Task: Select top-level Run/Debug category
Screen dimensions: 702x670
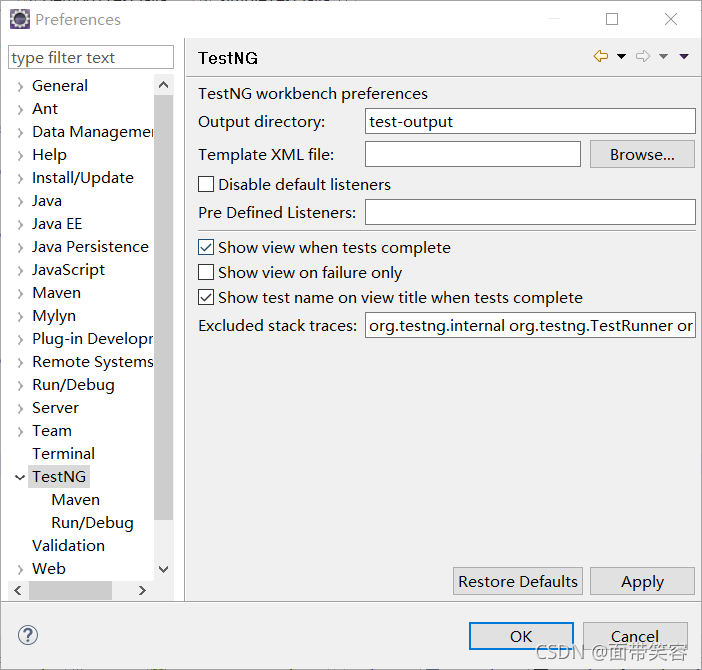Action: [x=73, y=385]
